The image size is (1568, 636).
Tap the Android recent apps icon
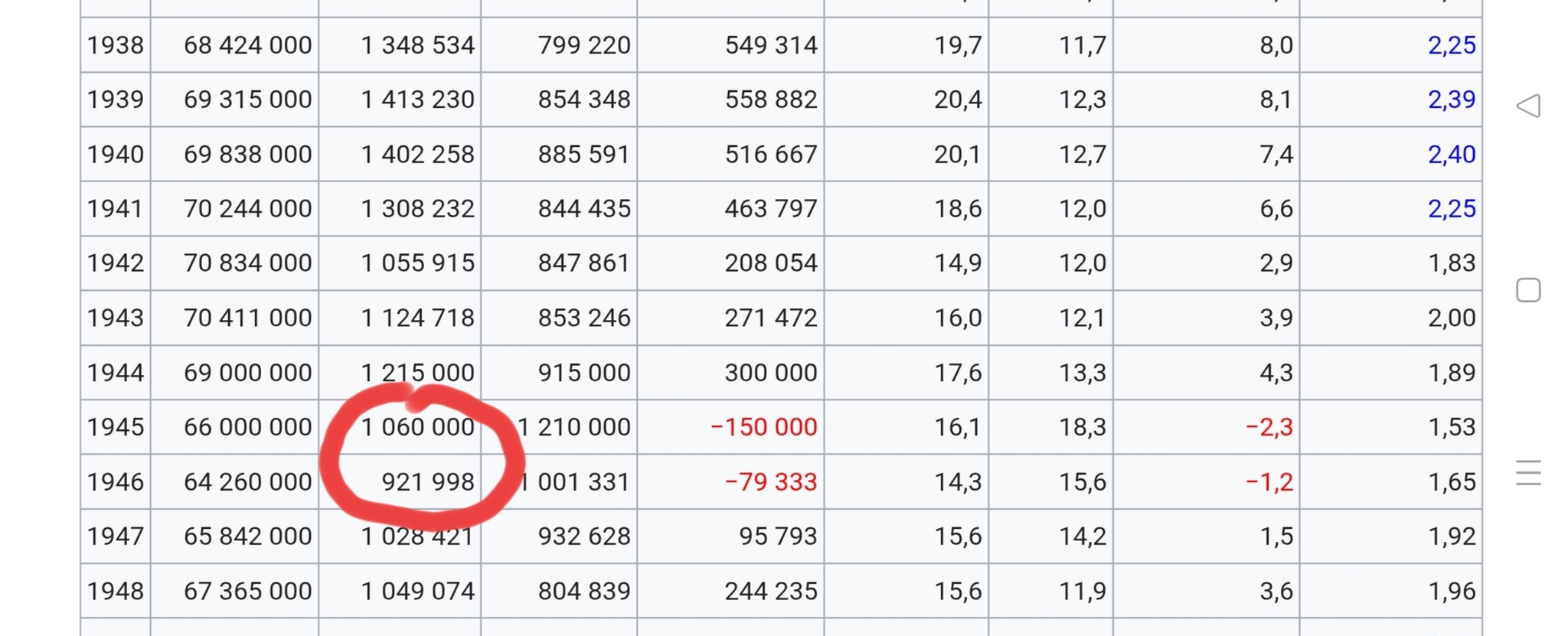(1528, 473)
